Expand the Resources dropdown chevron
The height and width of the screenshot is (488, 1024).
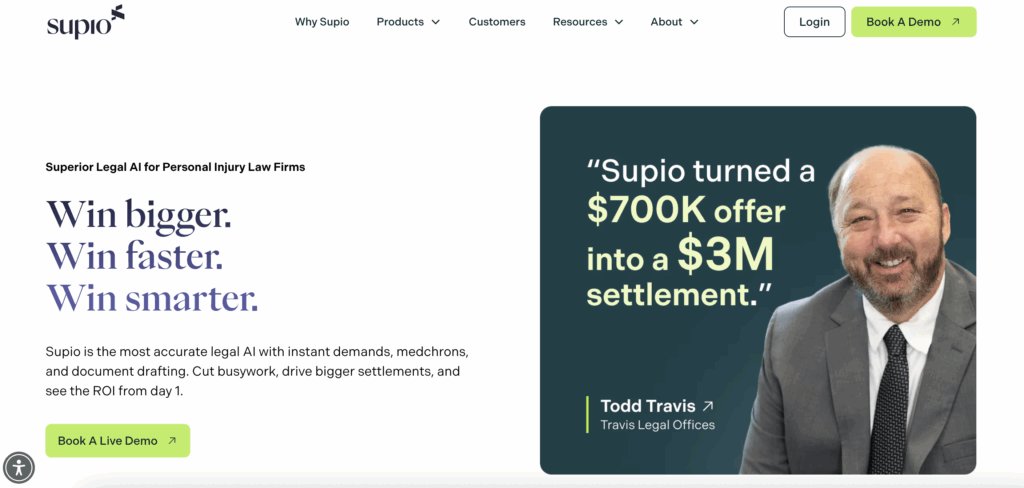(x=619, y=22)
